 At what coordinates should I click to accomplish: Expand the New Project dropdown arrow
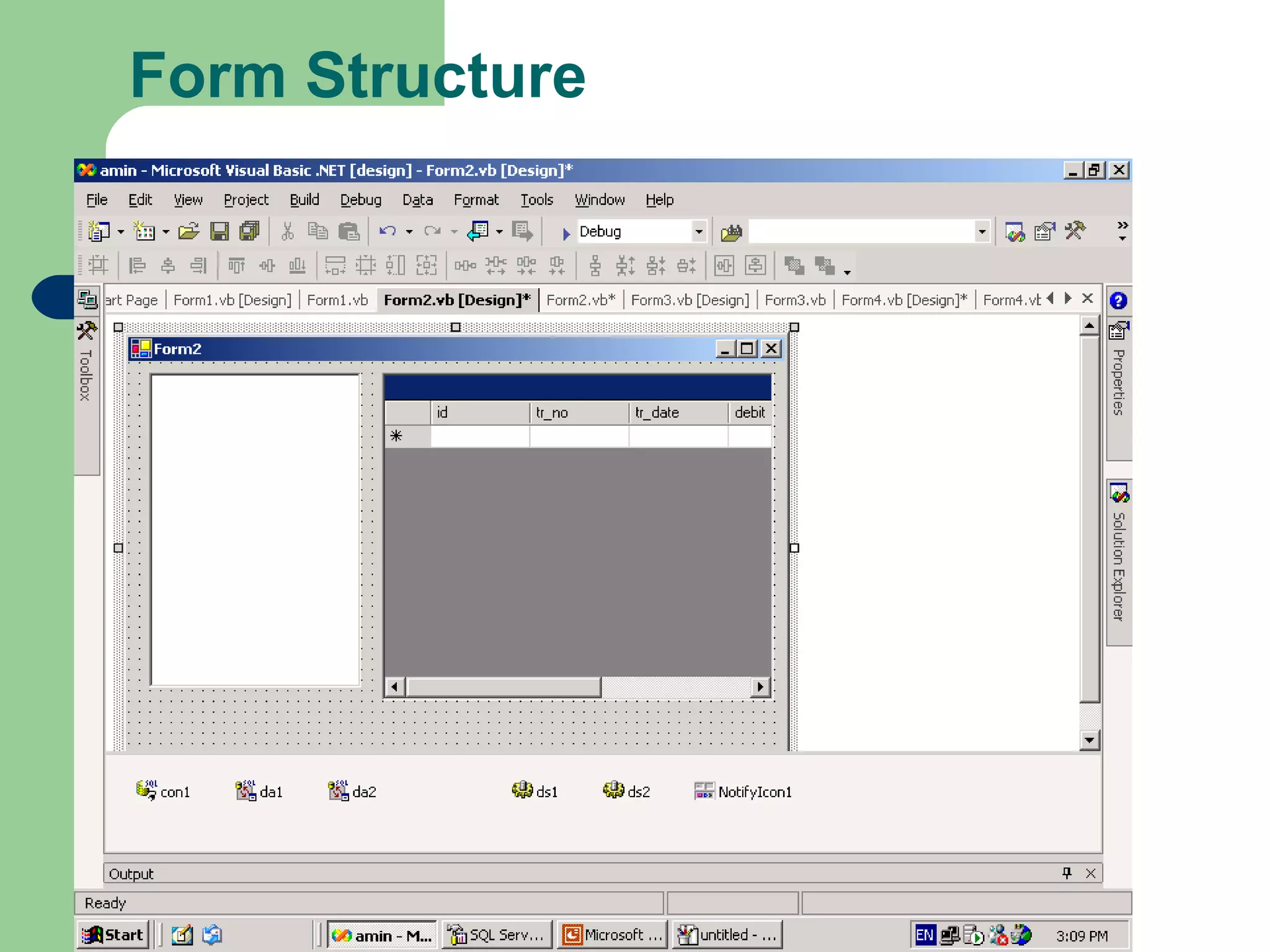coord(120,232)
